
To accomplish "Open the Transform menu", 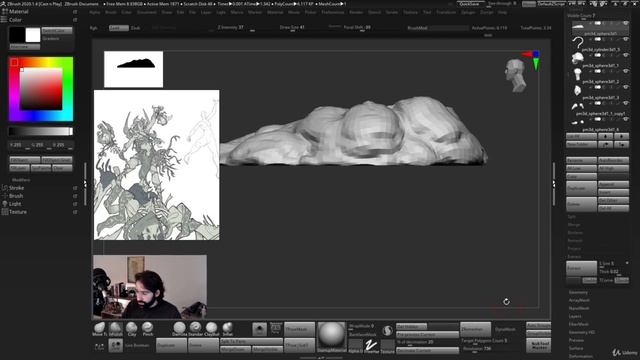I will click(x=446, y=12).
